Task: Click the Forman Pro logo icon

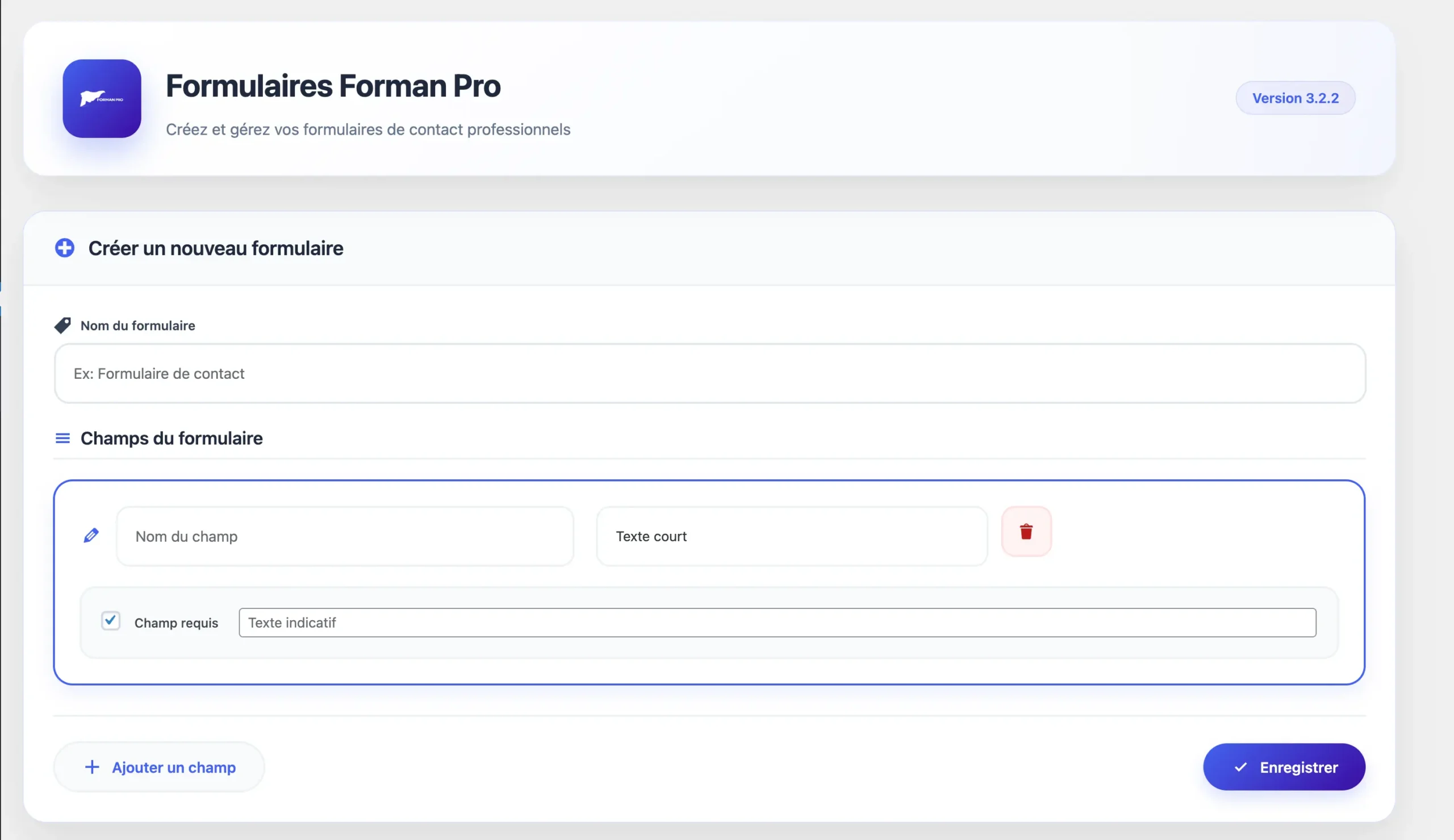Action: coord(102,99)
